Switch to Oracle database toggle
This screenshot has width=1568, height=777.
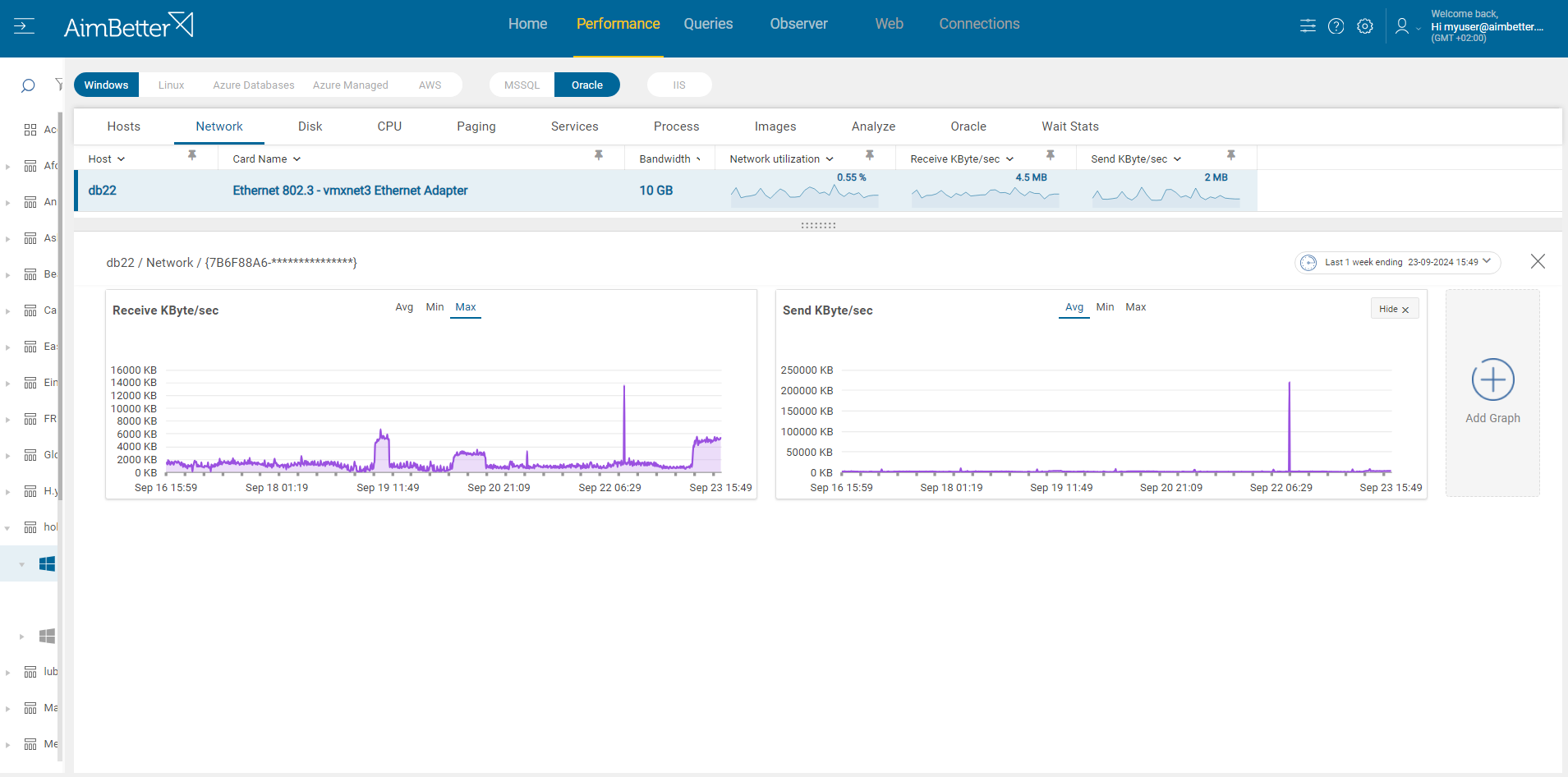coord(587,85)
